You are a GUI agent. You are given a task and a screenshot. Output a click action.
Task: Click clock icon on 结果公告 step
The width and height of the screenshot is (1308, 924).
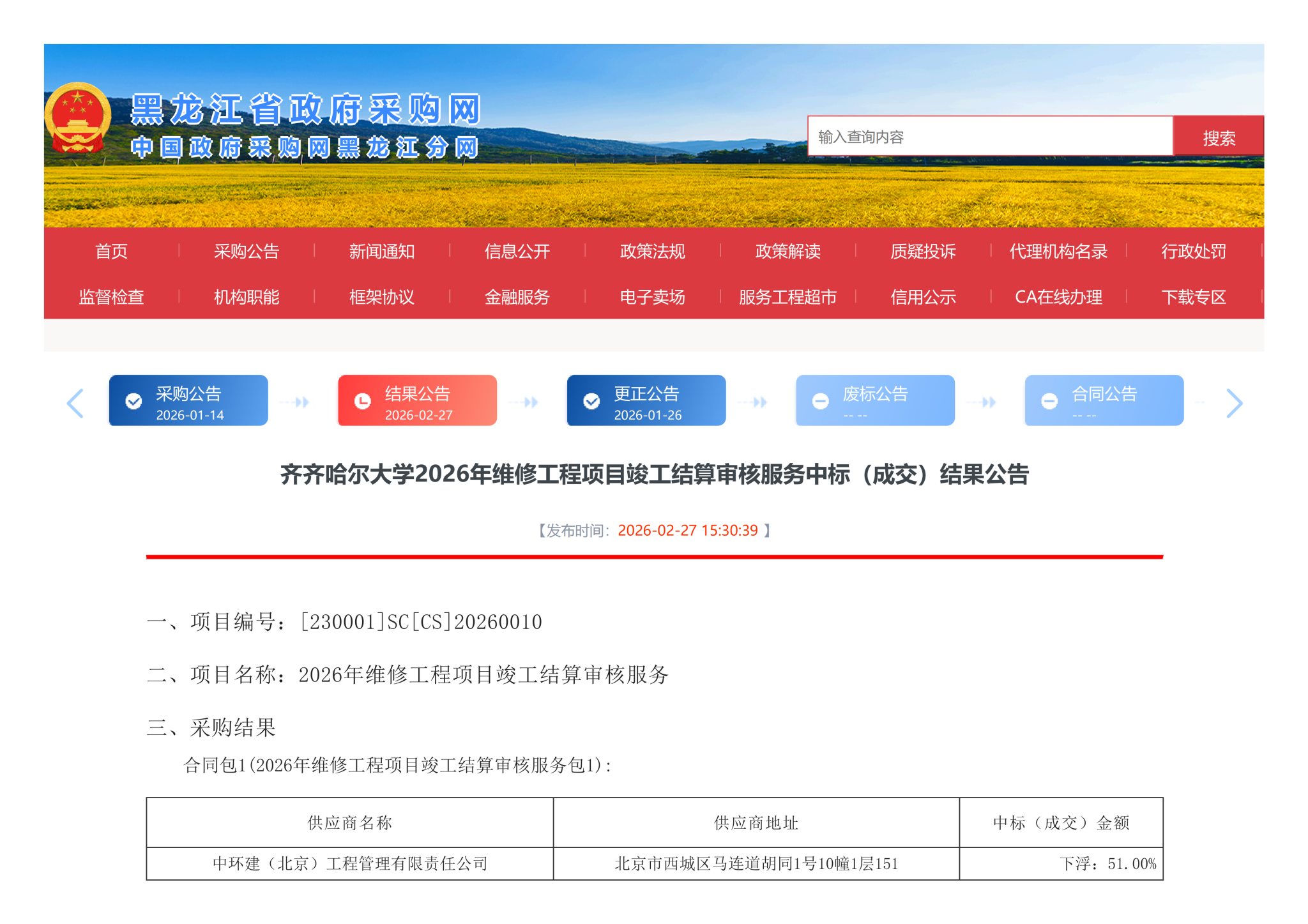(x=363, y=401)
